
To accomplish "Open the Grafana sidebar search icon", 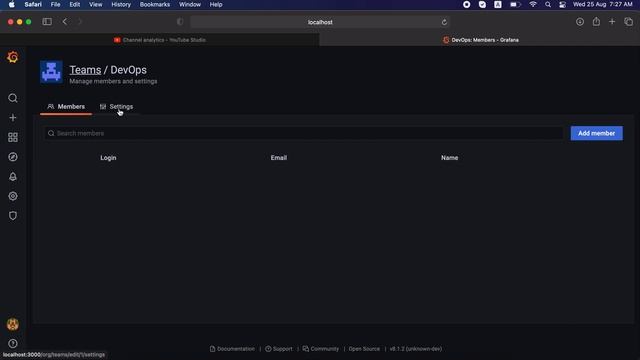I will coord(13,98).
